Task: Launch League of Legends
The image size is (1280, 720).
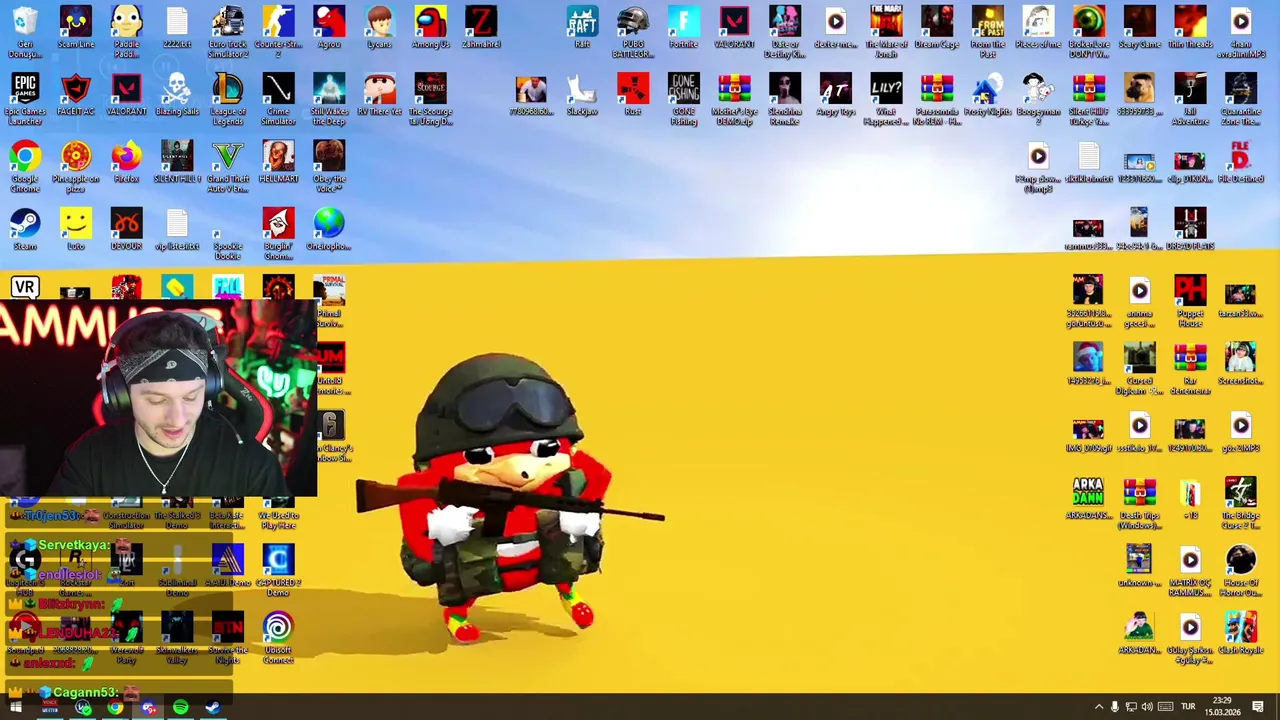Action: (228, 99)
